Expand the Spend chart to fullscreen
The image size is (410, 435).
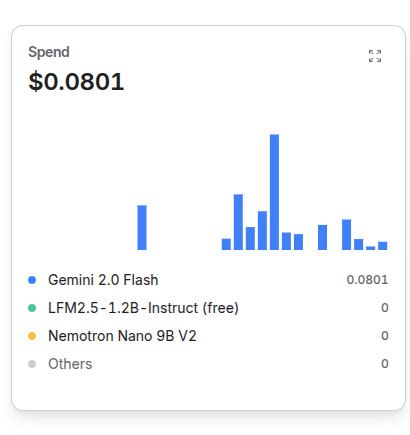(375, 56)
